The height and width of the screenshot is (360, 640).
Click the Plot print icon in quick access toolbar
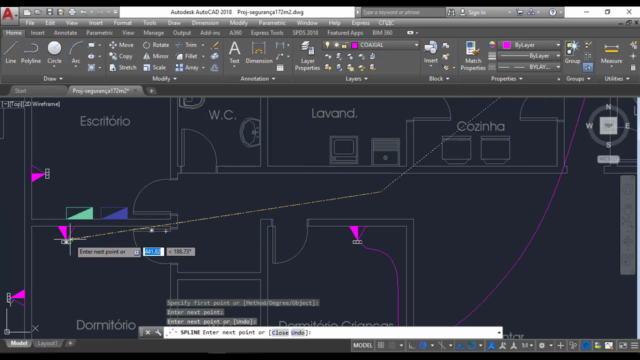pos(72,12)
